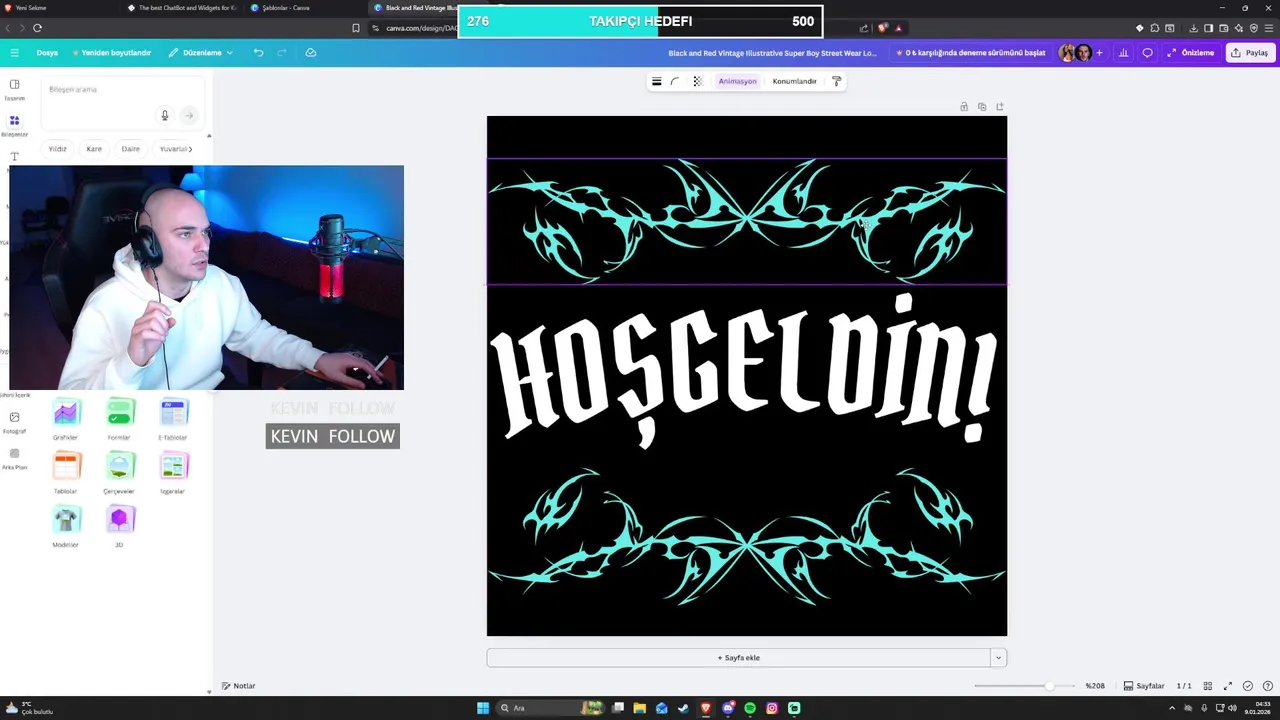1280x720 pixels.
Task: Select the HOŞGELDİN! text on canvas
Action: click(746, 370)
